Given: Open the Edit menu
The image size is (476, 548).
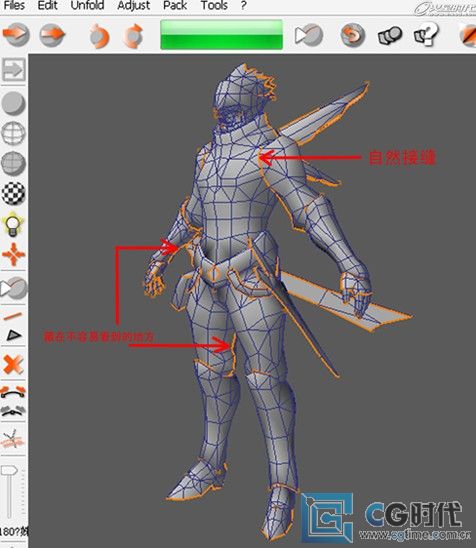Looking at the screenshot, I should 48,5.
